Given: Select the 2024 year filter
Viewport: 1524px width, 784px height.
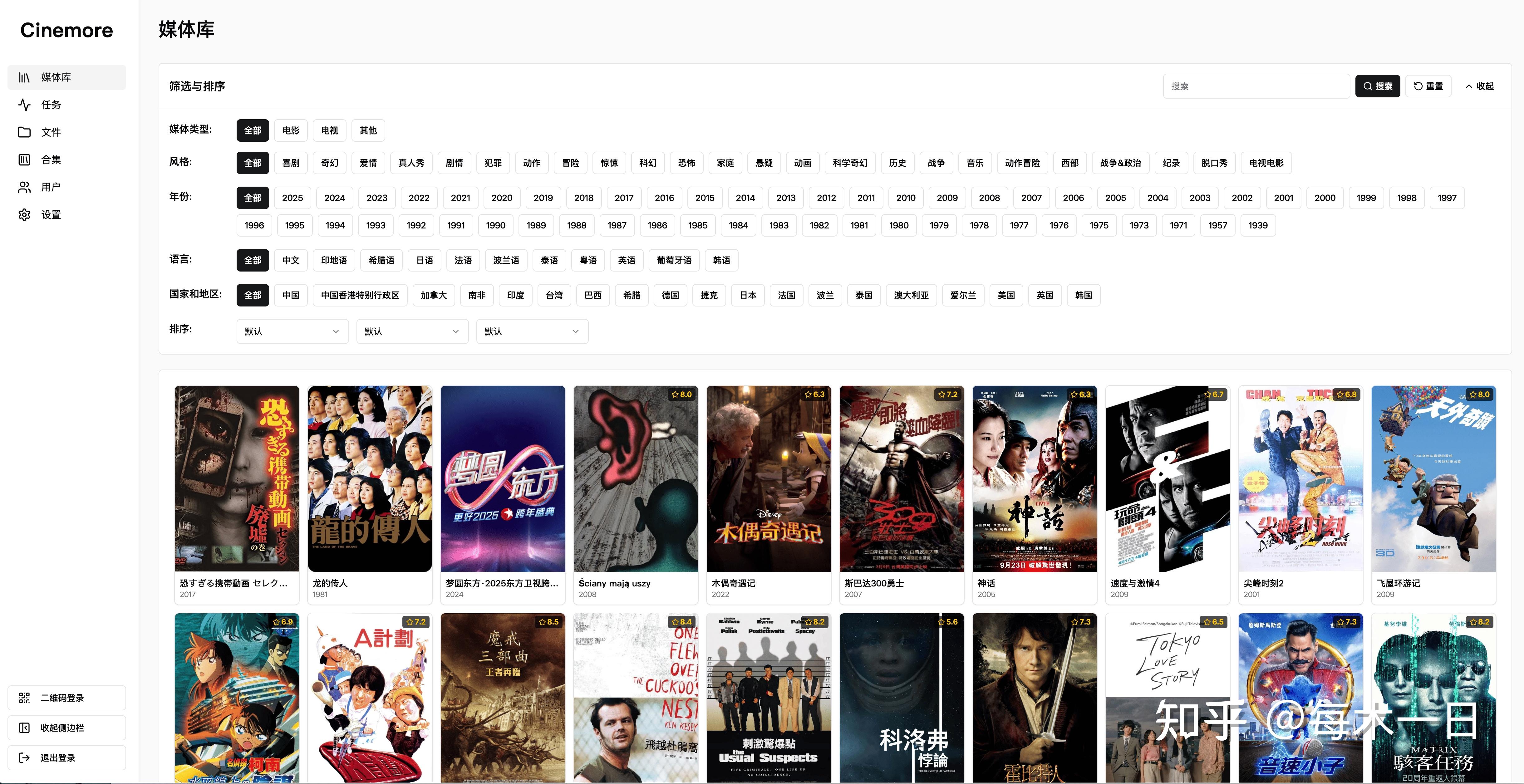Looking at the screenshot, I should pyautogui.click(x=334, y=198).
